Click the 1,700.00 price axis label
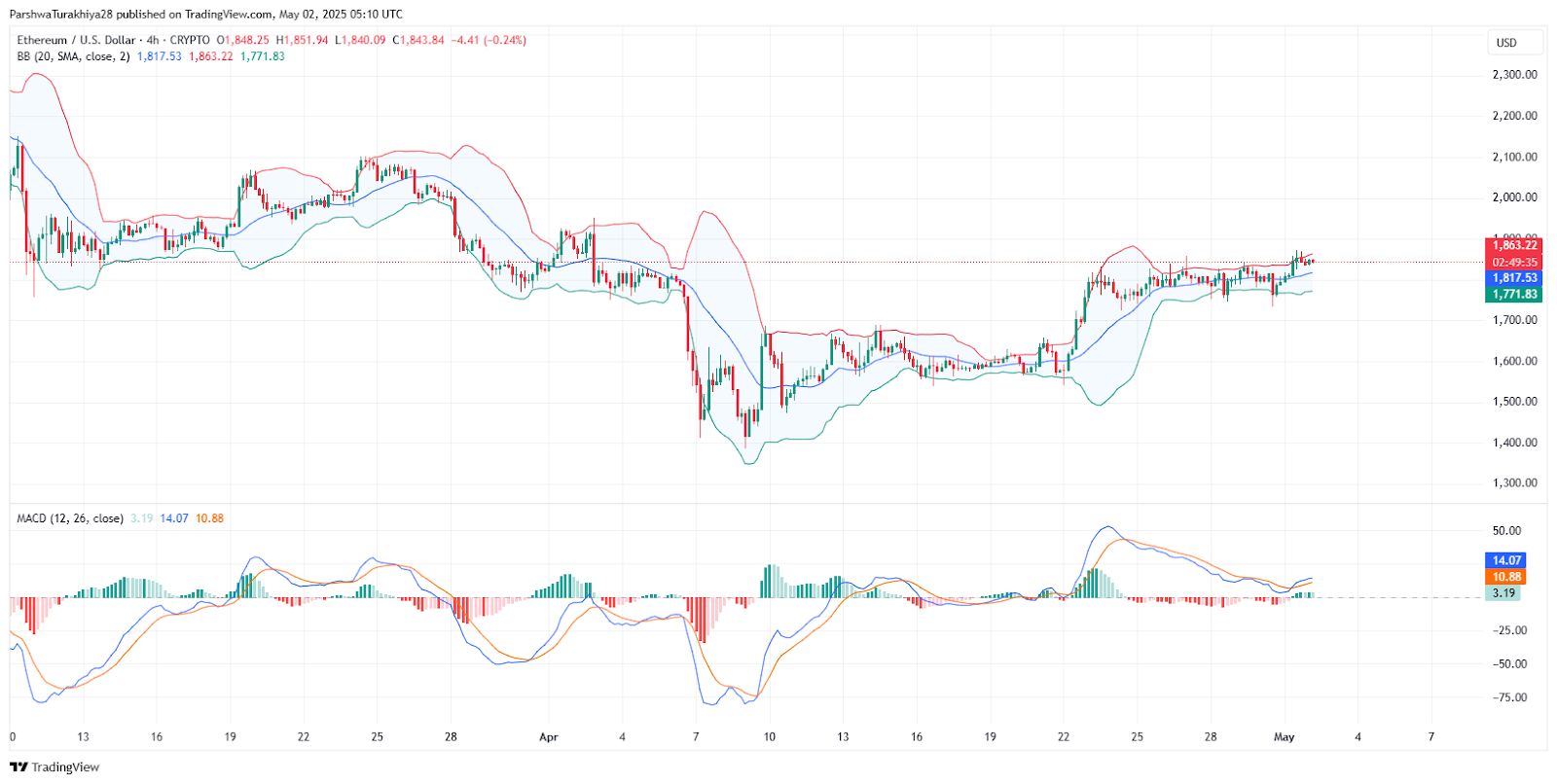 tap(1515, 320)
